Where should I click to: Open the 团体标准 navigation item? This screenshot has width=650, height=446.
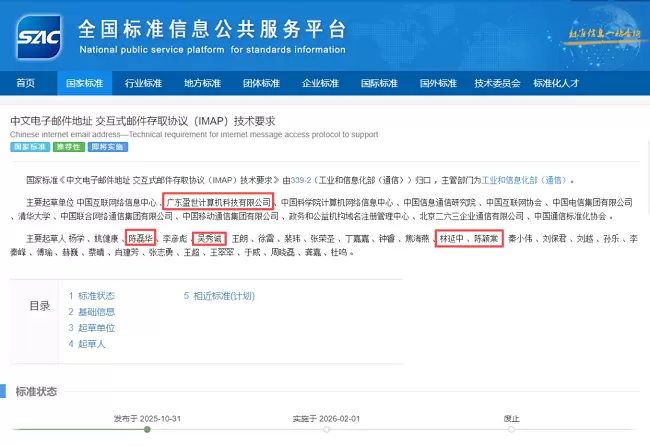point(262,83)
